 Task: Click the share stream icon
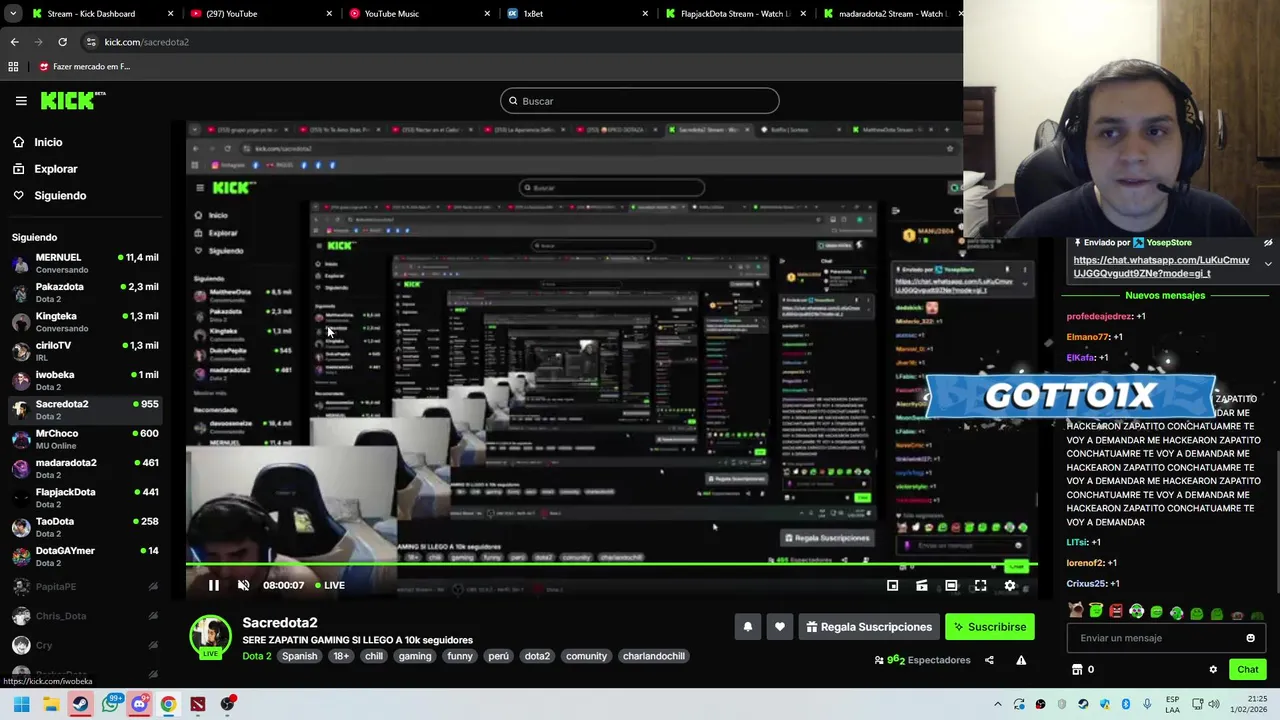point(989,660)
